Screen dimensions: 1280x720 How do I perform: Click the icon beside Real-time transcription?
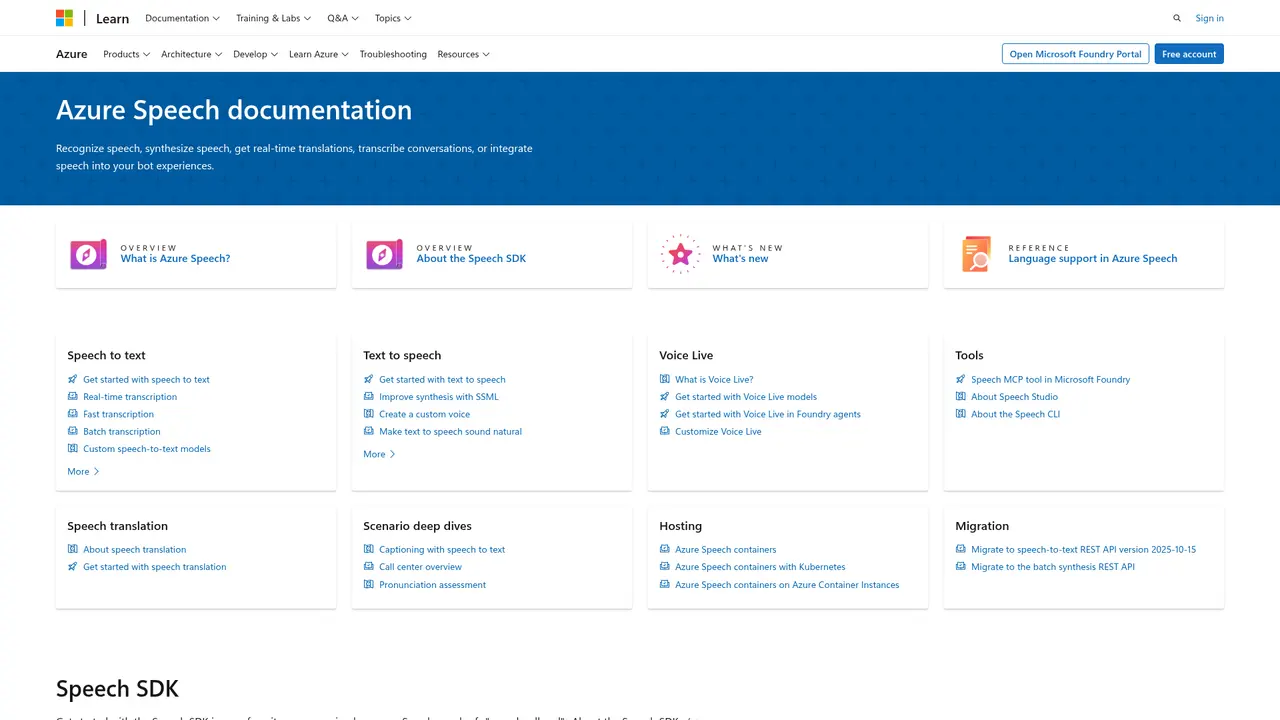tap(72, 397)
